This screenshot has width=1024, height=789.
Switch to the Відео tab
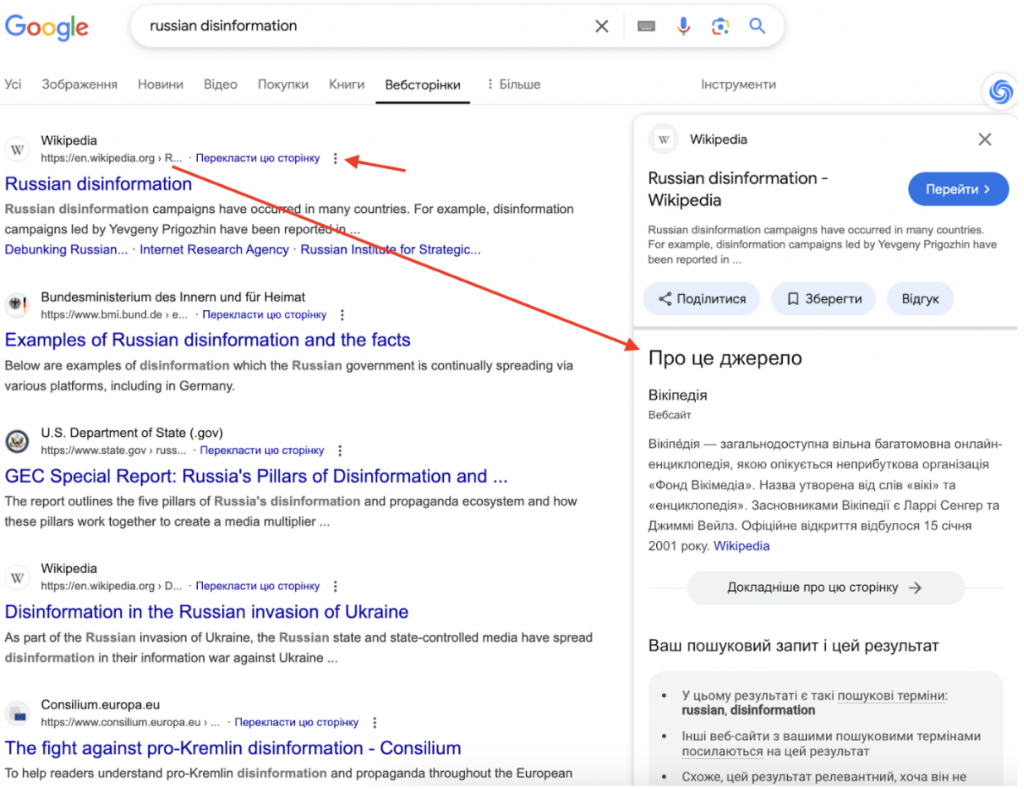coord(220,84)
